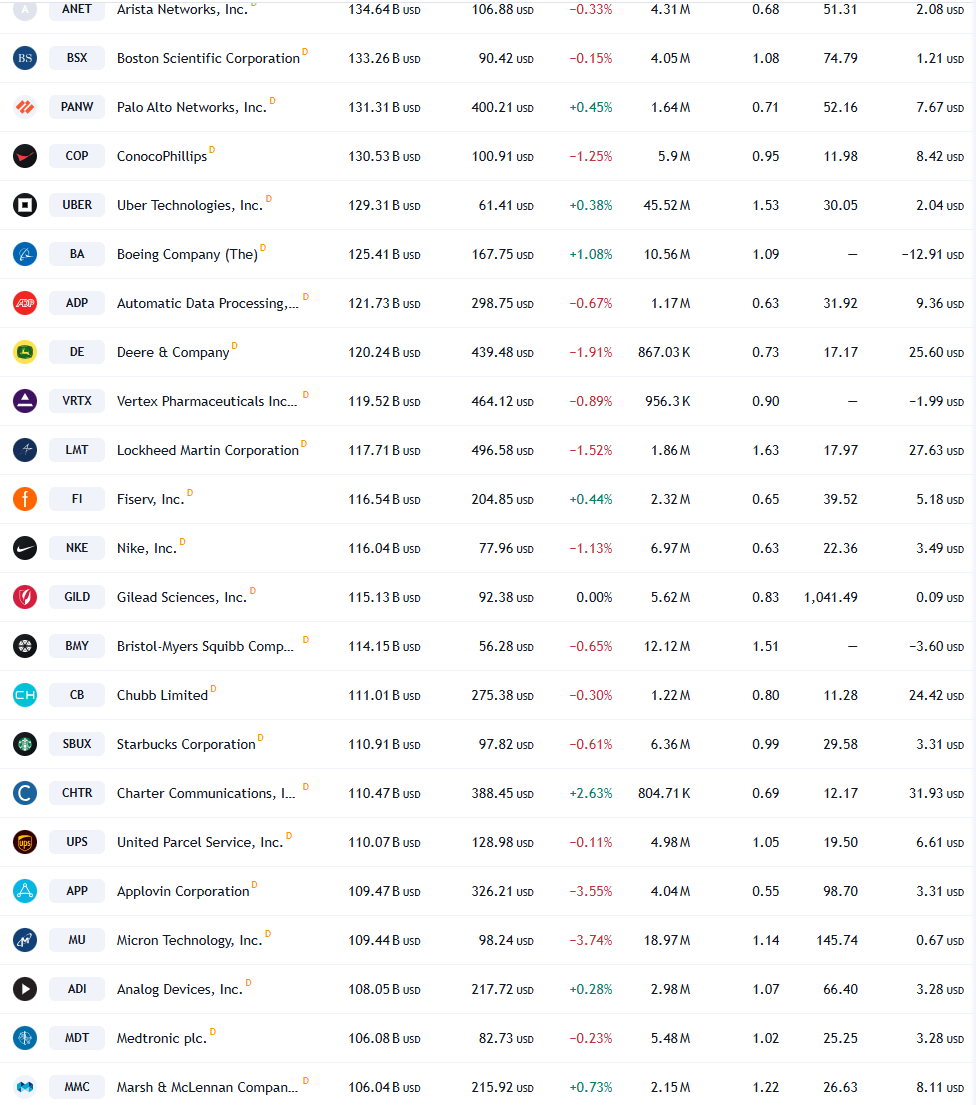976x1105 pixels.
Task: Click Arista Networks market cap 134.64 B
Action: pos(384,10)
